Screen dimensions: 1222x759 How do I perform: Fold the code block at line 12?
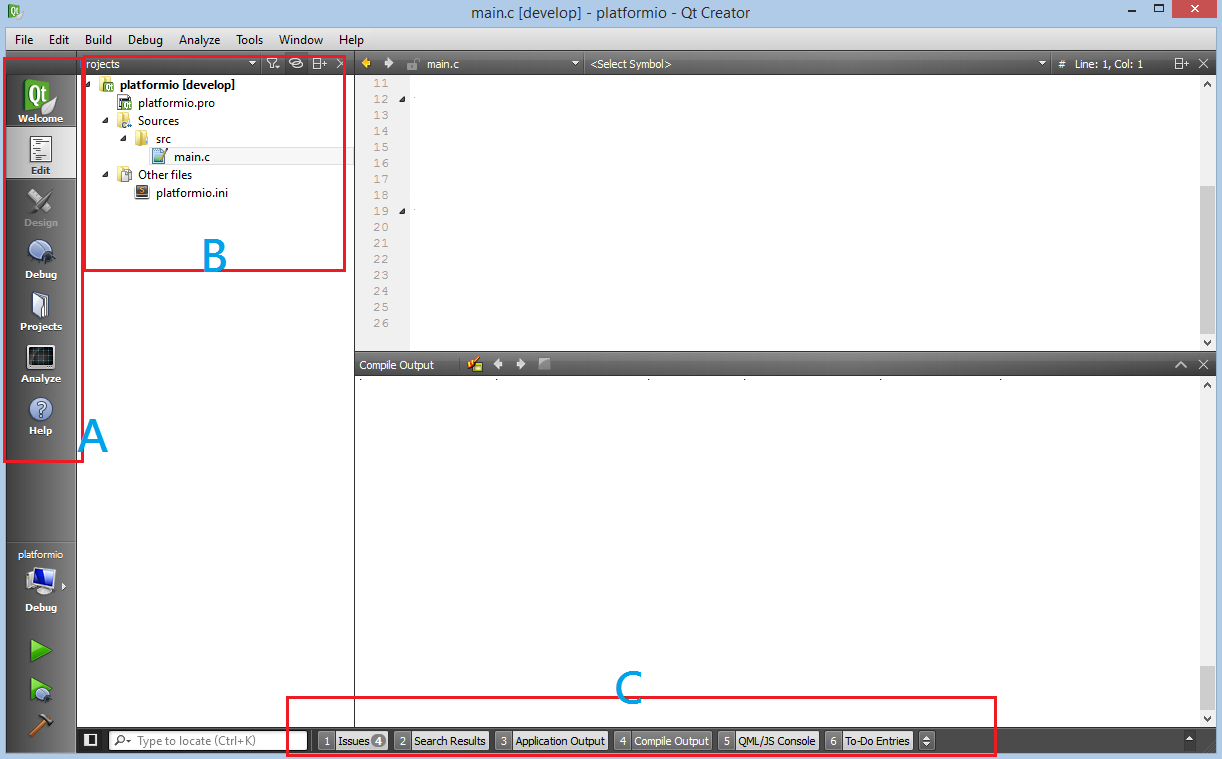tap(402, 99)
